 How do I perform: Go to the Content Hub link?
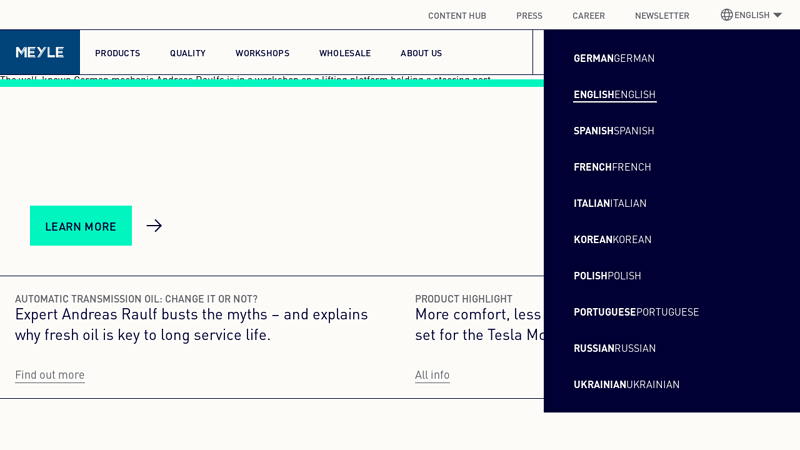[x=457, y=15]
